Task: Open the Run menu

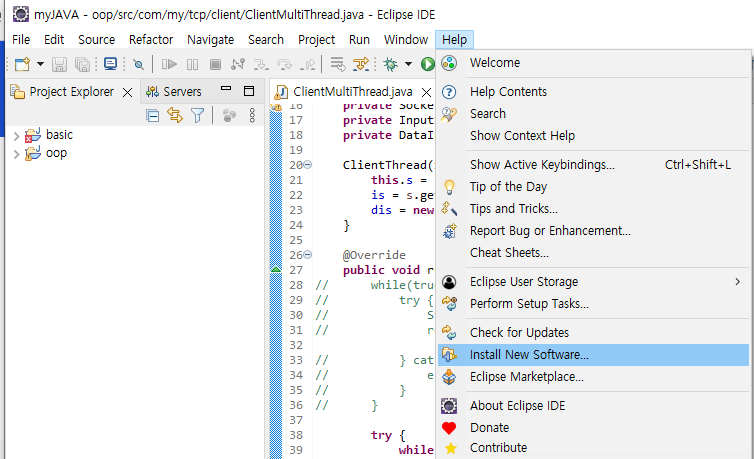Action: tap(359, 39)
